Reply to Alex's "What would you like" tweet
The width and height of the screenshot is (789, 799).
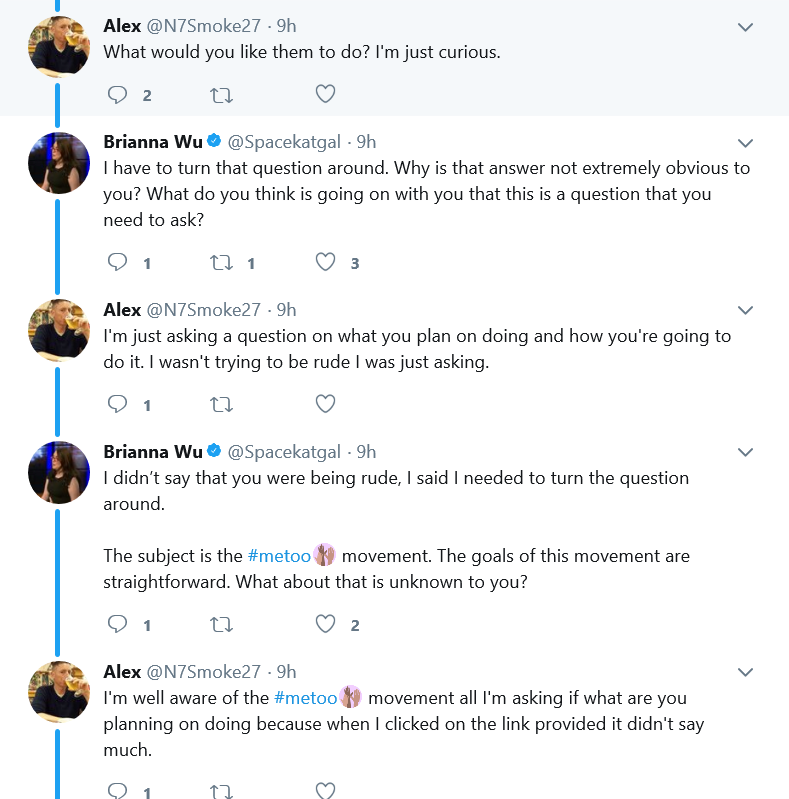(117, 95)
